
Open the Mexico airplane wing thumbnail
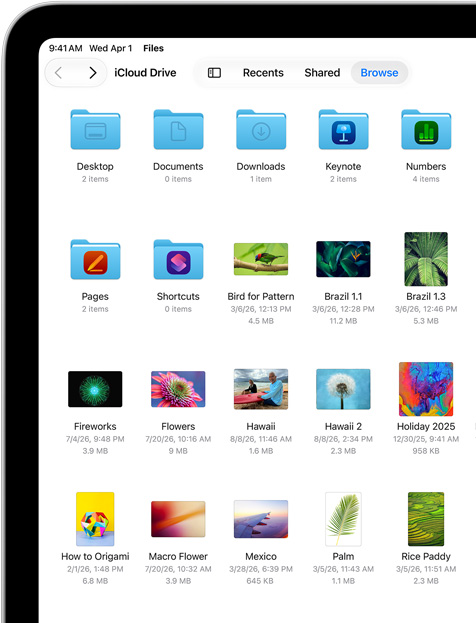coord(261,519)
